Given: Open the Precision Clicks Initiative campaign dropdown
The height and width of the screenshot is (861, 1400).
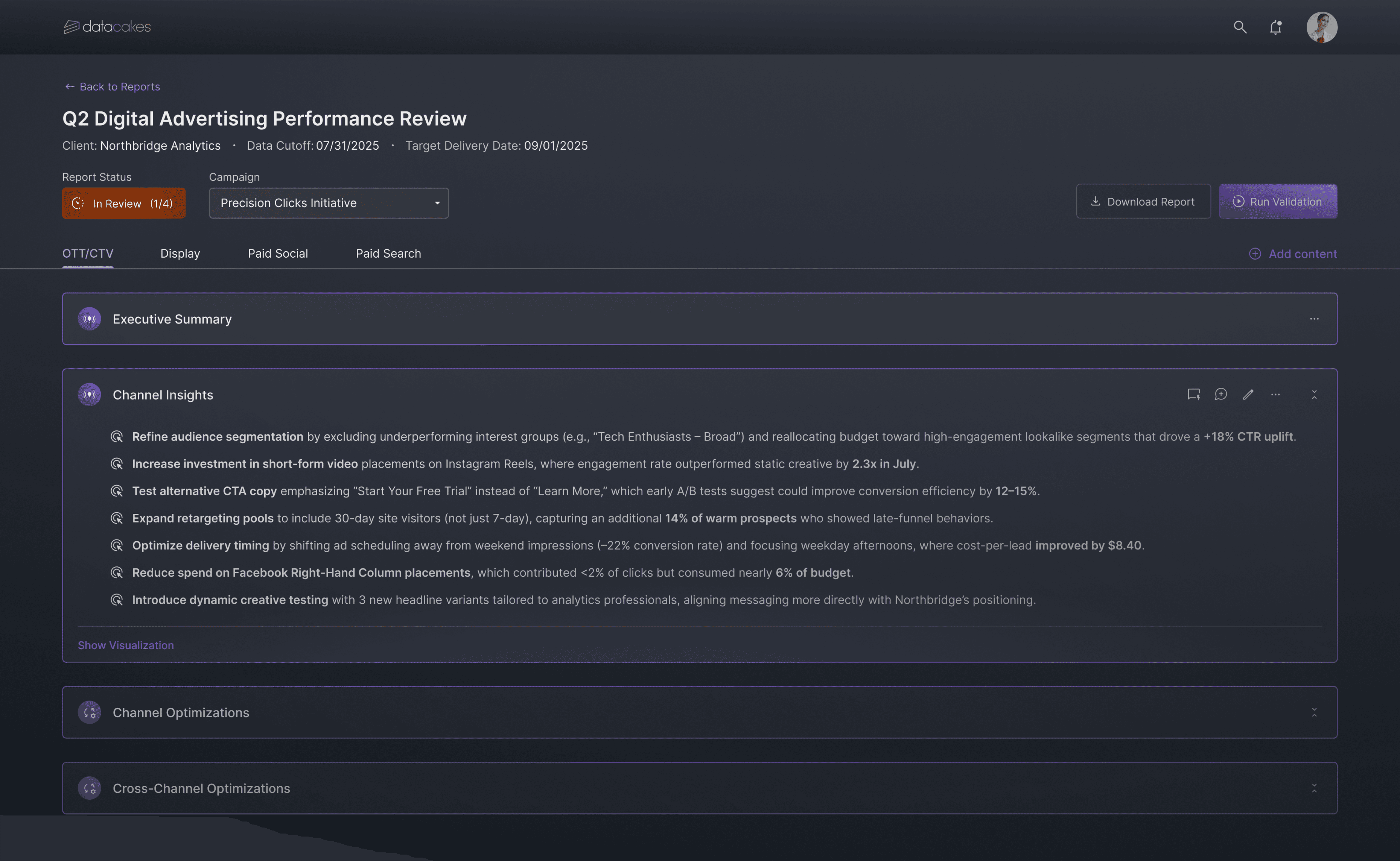Looking at the screenshot, I should pyautogui.click(x=329, y=203).
